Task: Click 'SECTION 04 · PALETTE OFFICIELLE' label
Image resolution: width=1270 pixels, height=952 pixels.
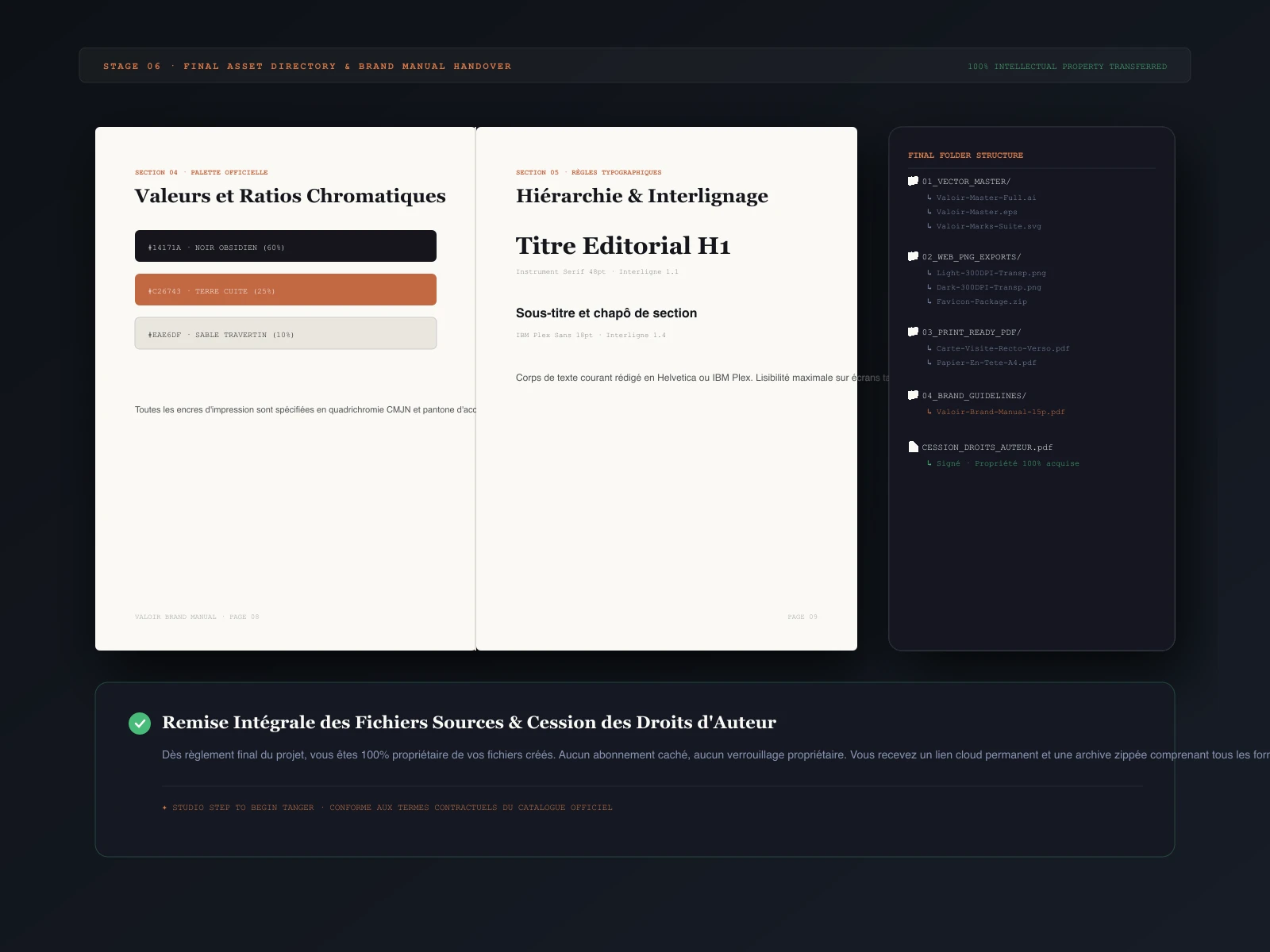Action: click(201, 172)
